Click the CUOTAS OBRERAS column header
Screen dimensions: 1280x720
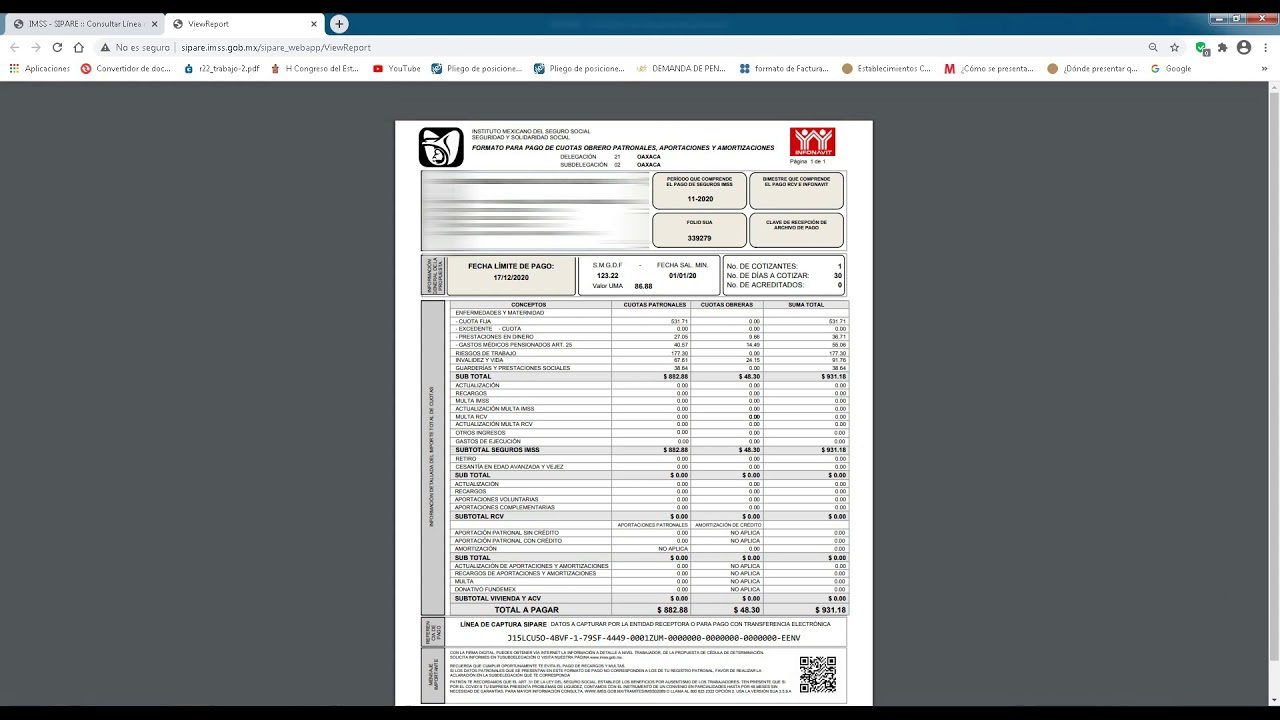coord(727,305)
